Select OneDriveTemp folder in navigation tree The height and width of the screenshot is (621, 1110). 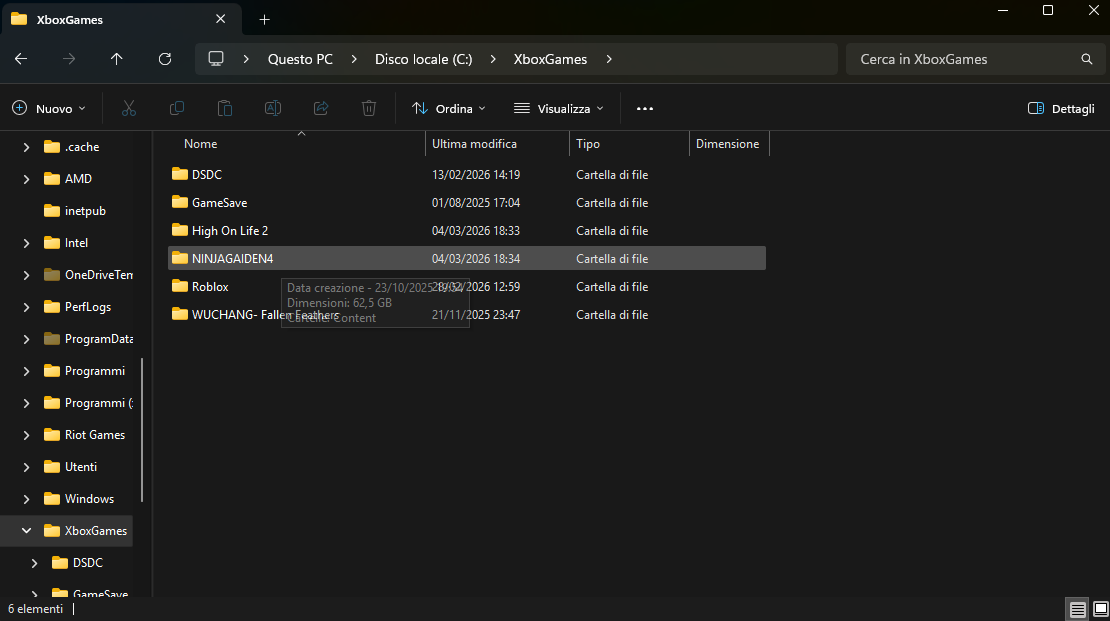88,275
